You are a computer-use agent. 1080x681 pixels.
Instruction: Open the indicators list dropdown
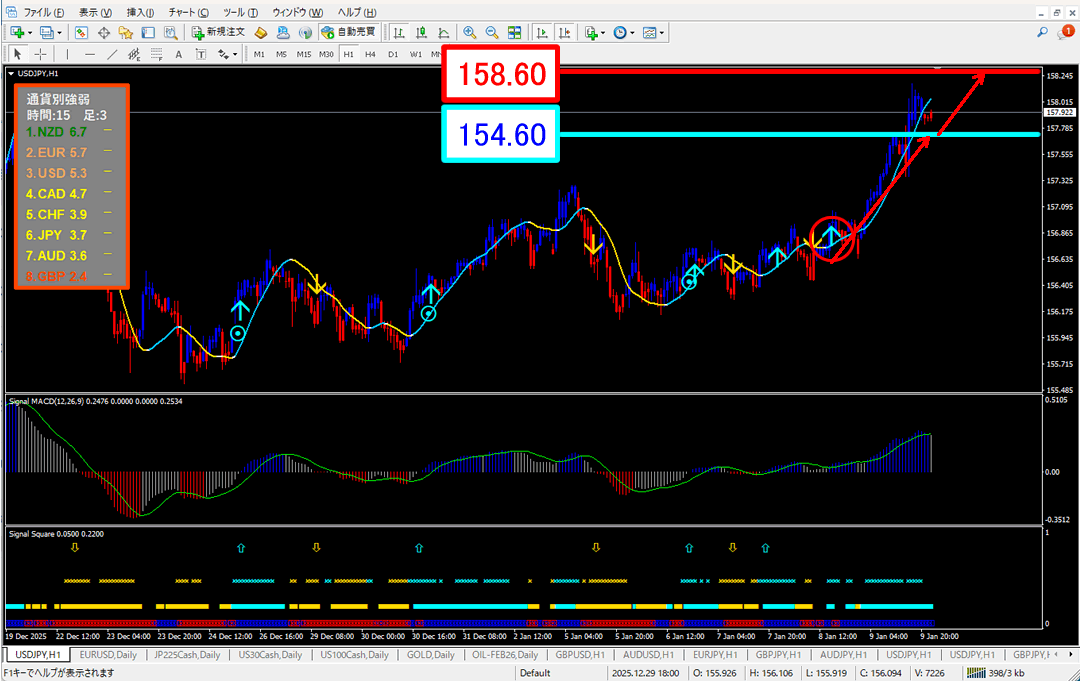coord(603,32)
